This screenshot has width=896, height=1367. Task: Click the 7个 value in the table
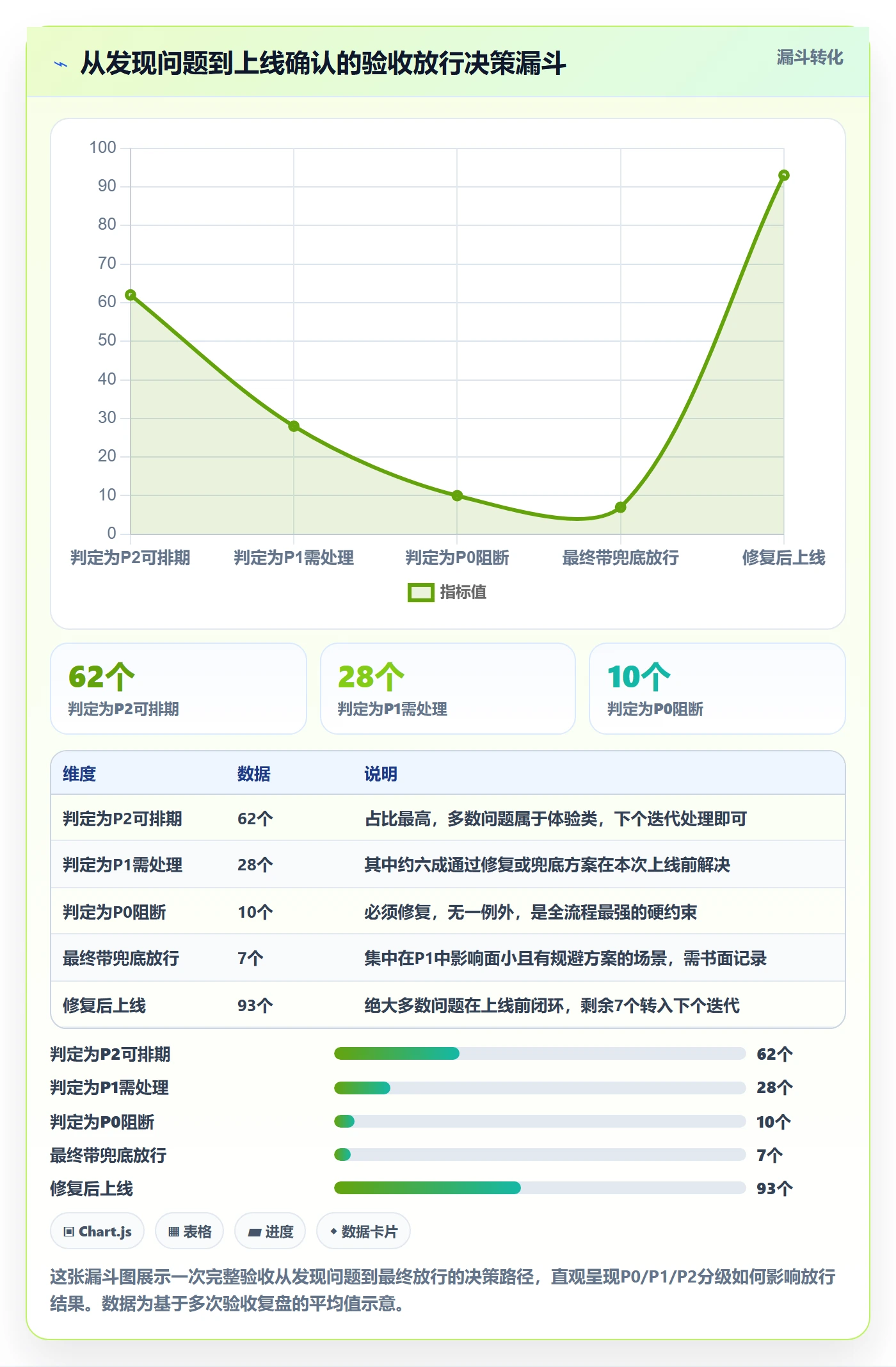[x=250, y=958]
